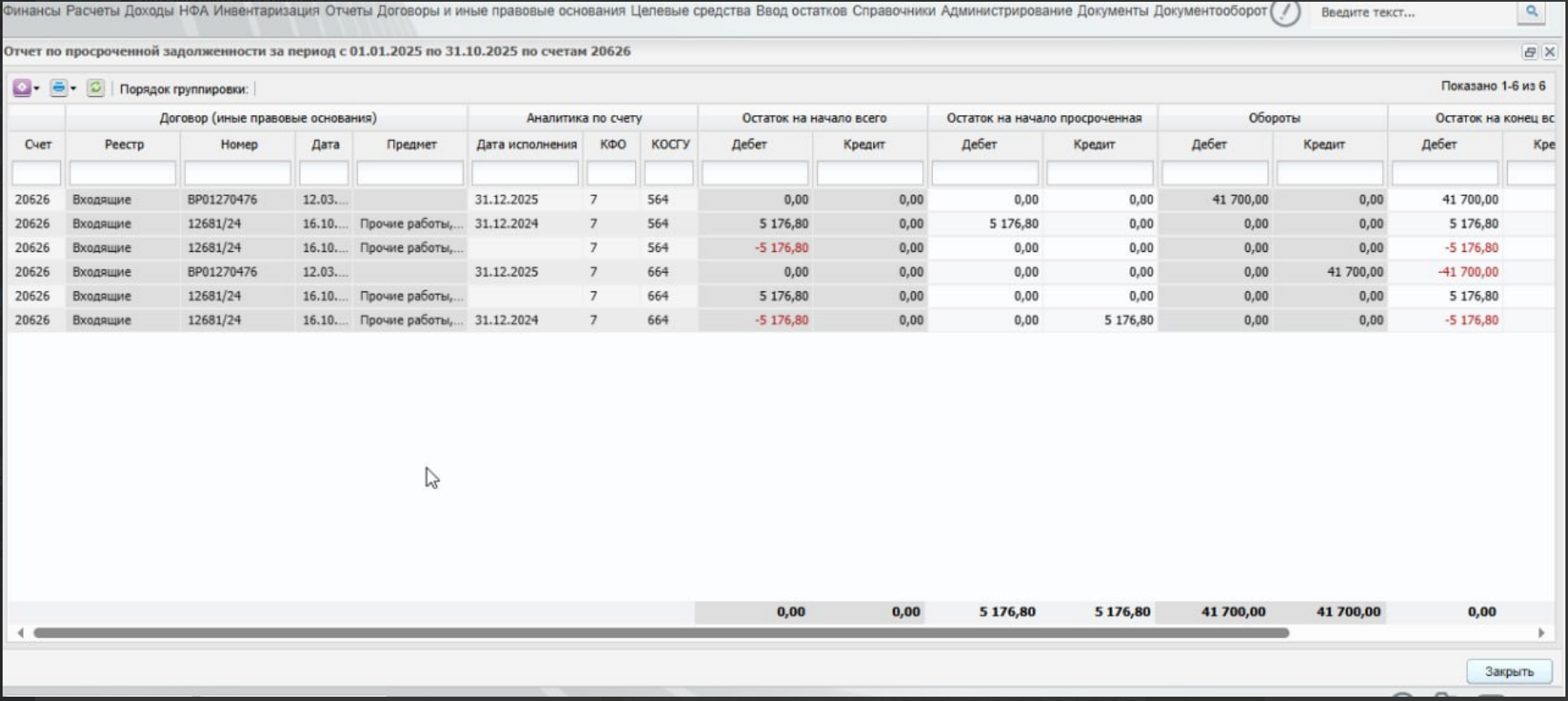The image size is (1568, 701).
Task: Click the filter field under Реестр
Action: (x=123, y=174)
